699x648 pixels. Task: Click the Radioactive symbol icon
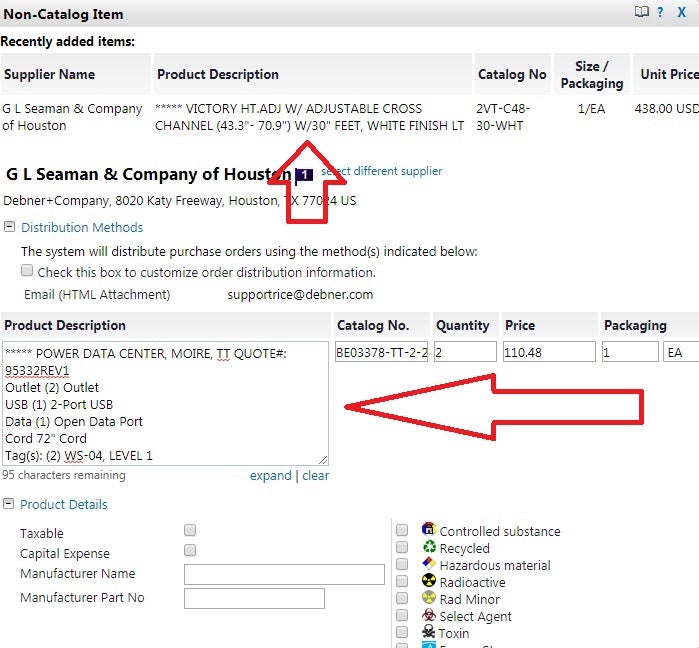(x=428, y=580)
